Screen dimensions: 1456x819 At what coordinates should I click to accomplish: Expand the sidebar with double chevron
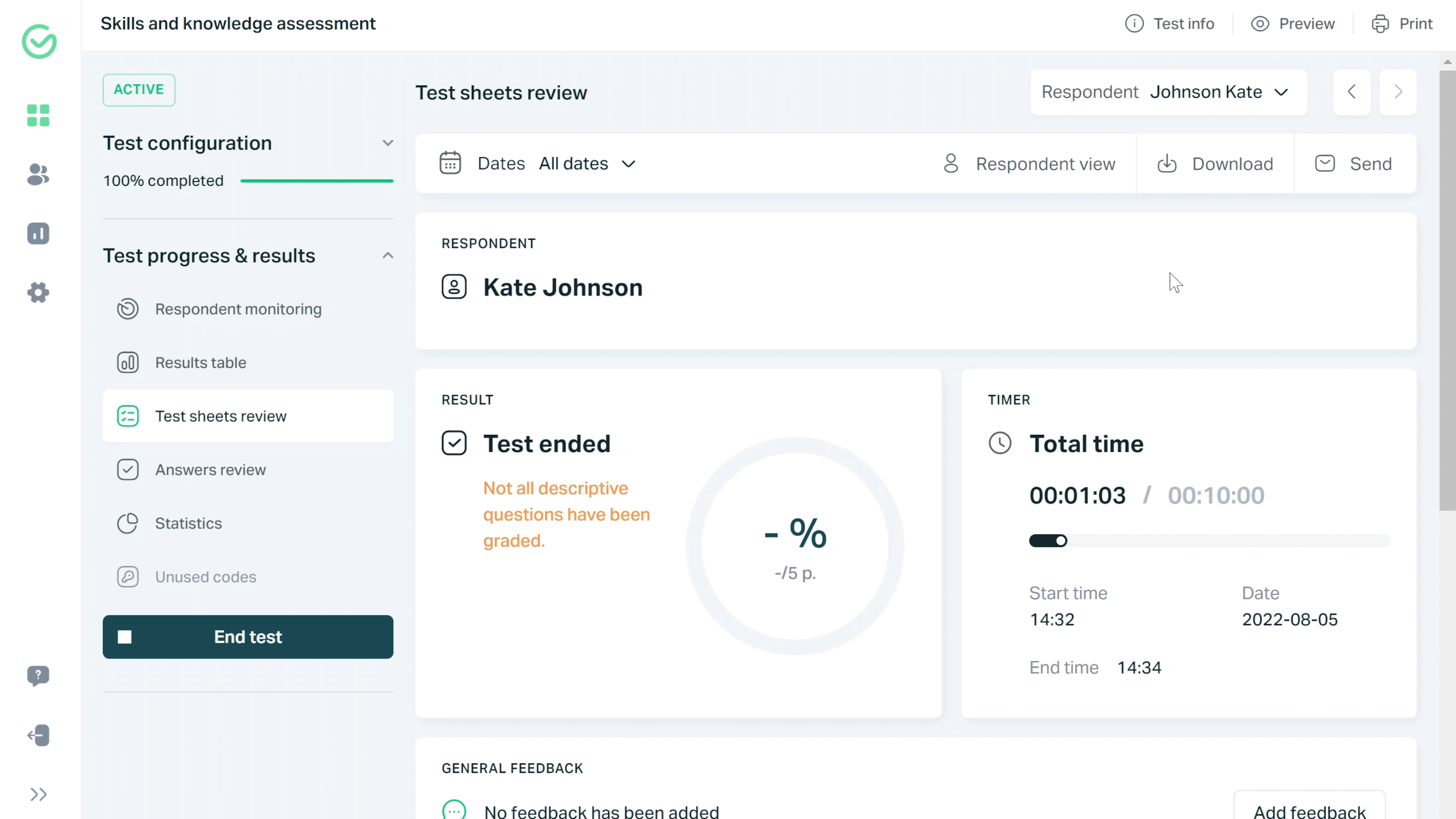[x=38, y=794]
